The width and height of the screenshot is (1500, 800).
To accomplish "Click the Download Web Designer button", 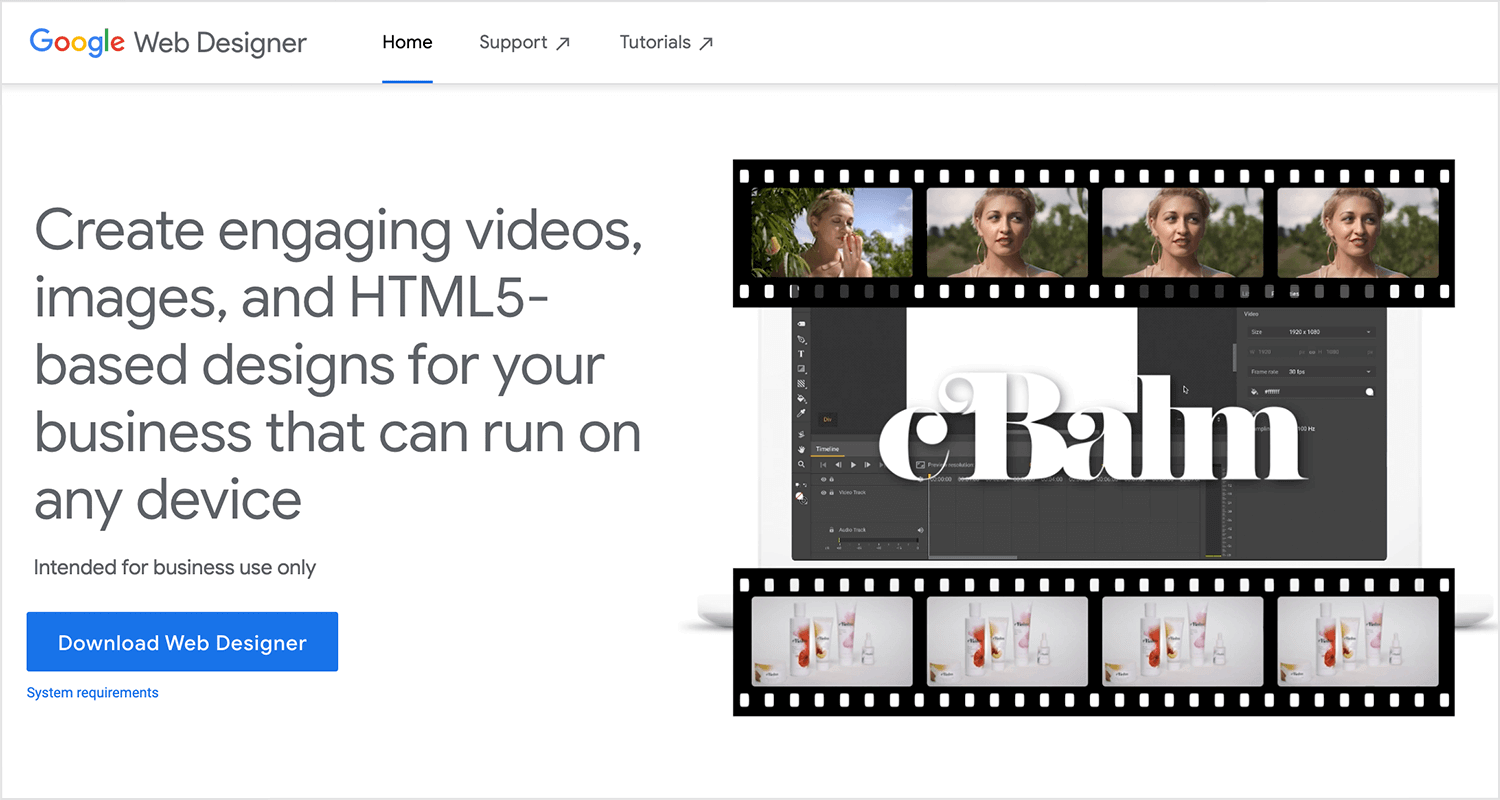I will (x=182, y=642).
